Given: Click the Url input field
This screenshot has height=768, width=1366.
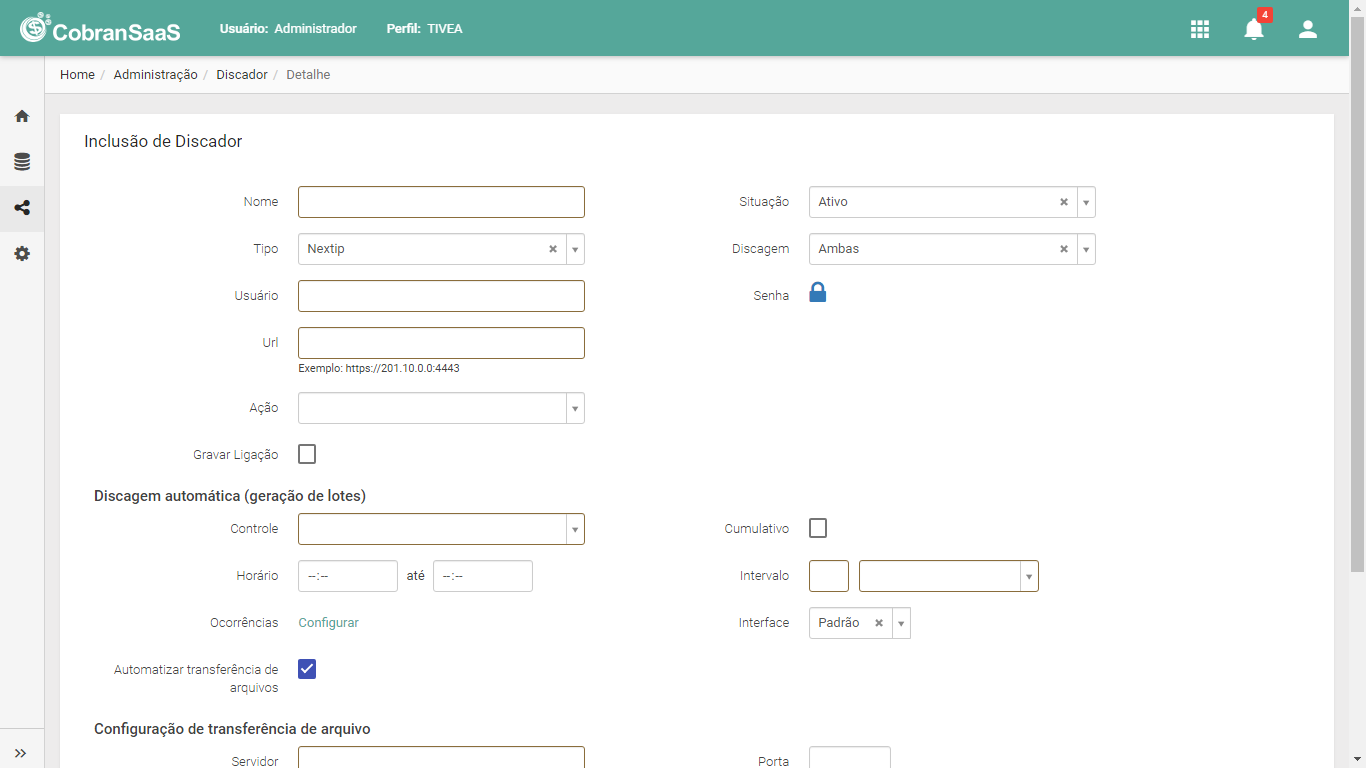Looking at the screenshot, I should point(441,343).
